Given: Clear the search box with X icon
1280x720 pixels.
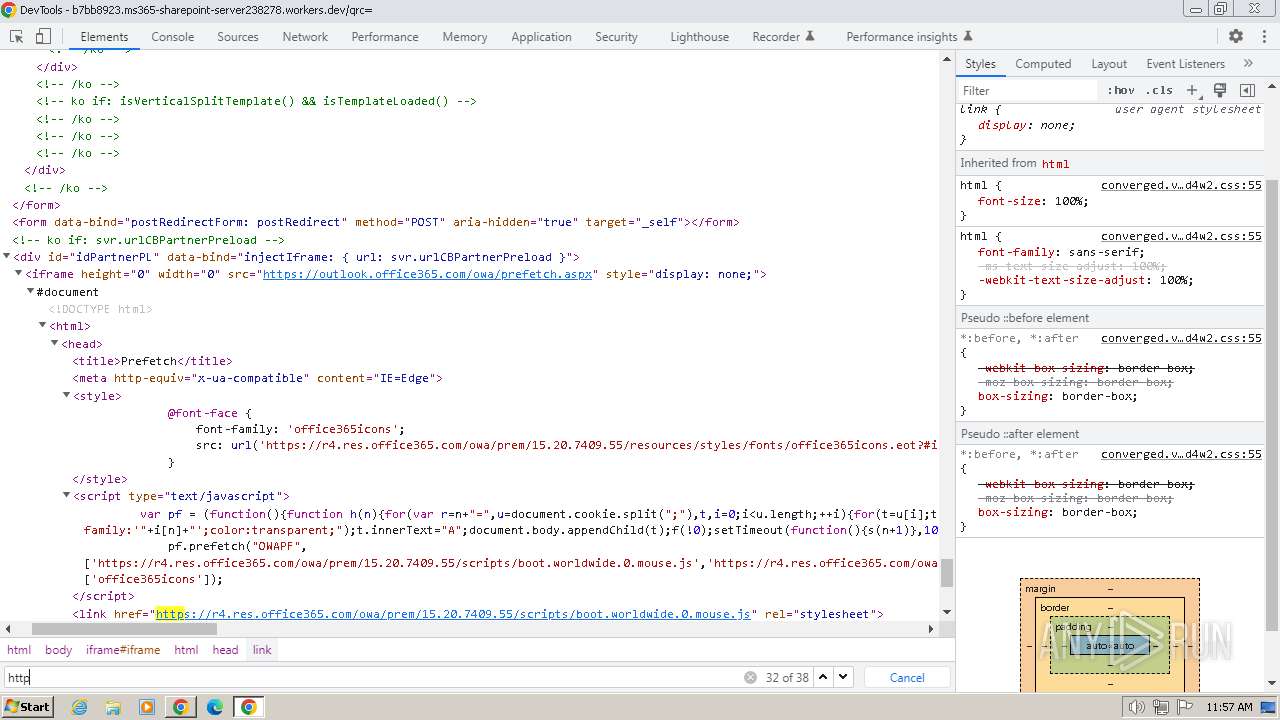Looking at the screenshot, I should click(750, 677).
